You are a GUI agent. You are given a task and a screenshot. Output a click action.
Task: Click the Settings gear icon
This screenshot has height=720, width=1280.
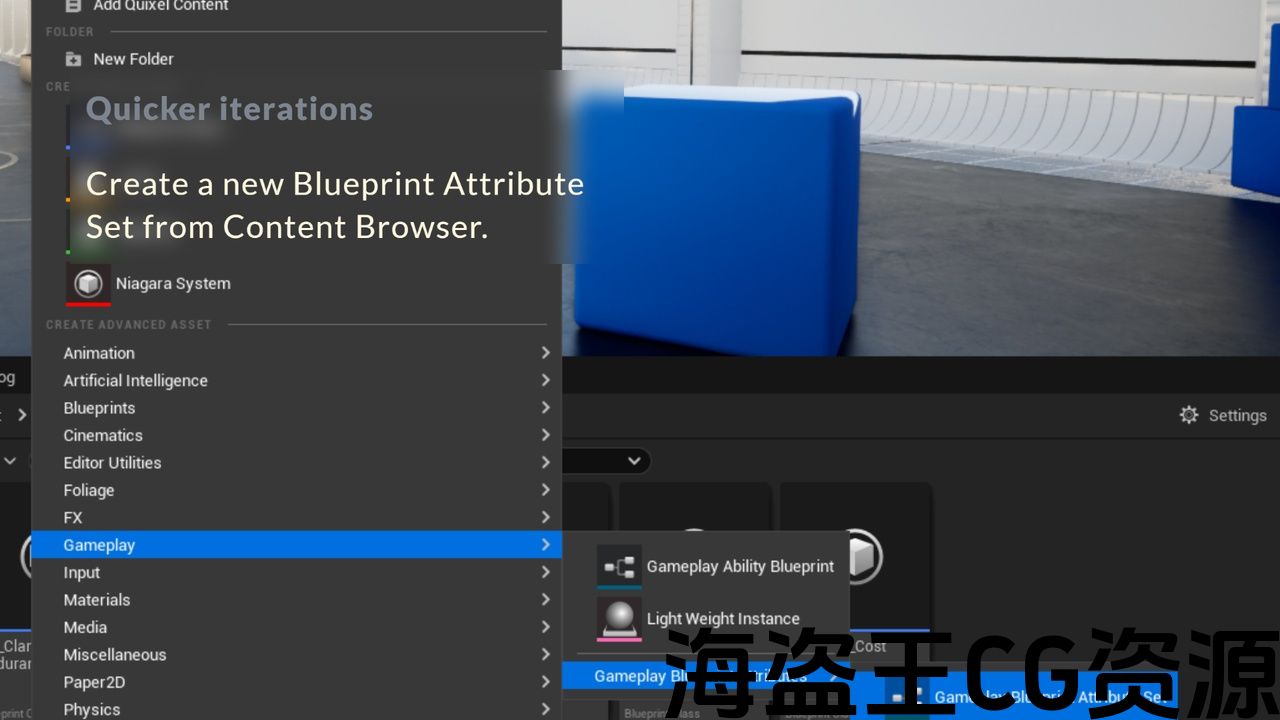[x=1188, y=415]
